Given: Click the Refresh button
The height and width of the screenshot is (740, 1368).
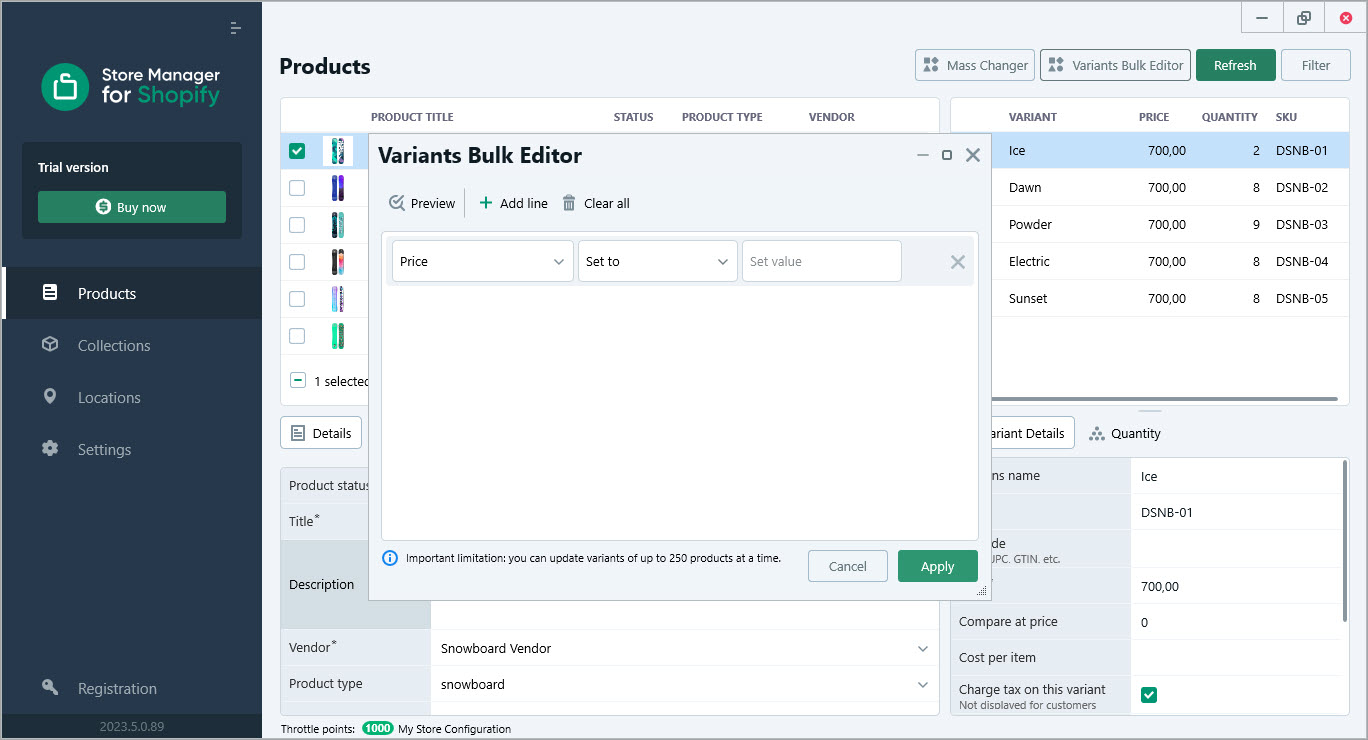Looking at the screenshot, I should tap(1235, 65).
